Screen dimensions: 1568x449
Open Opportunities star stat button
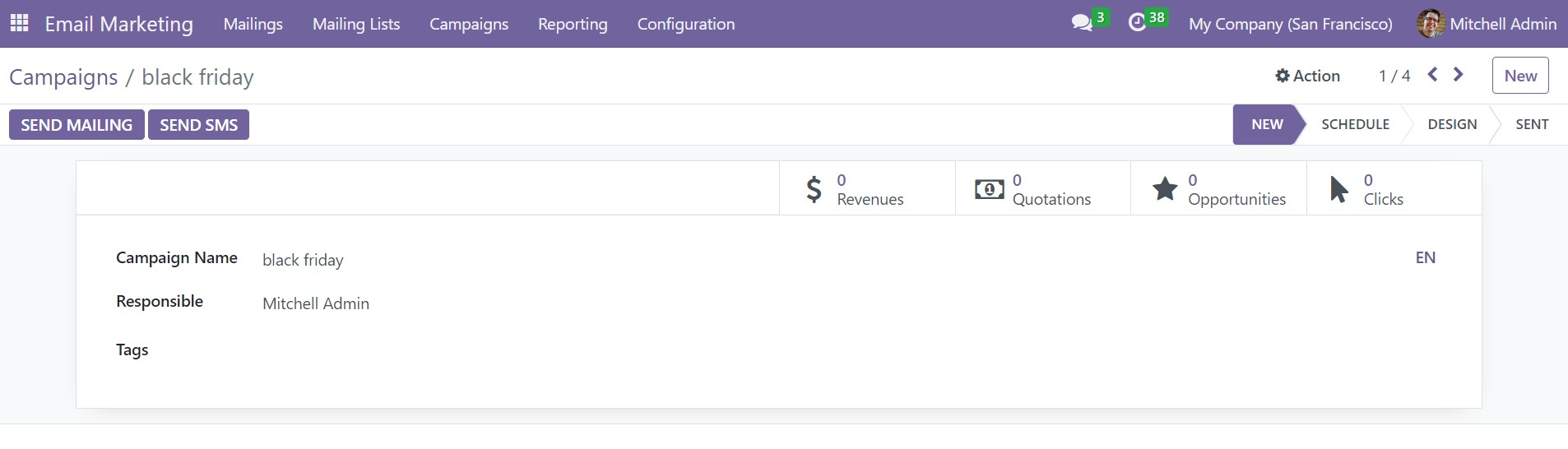pyautogui.click(x=1218, y=189)
